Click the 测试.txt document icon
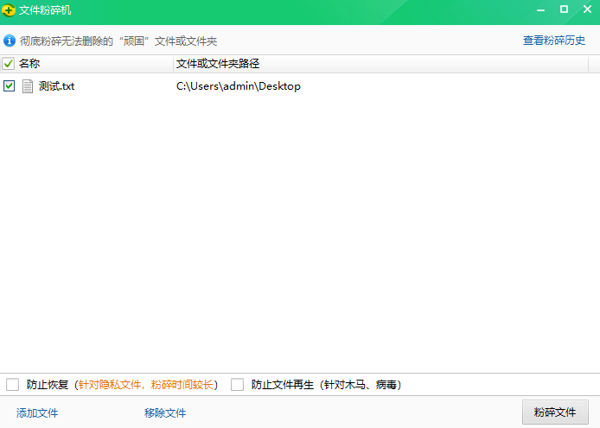The image size is (600, 428). [x=27, y=86]
